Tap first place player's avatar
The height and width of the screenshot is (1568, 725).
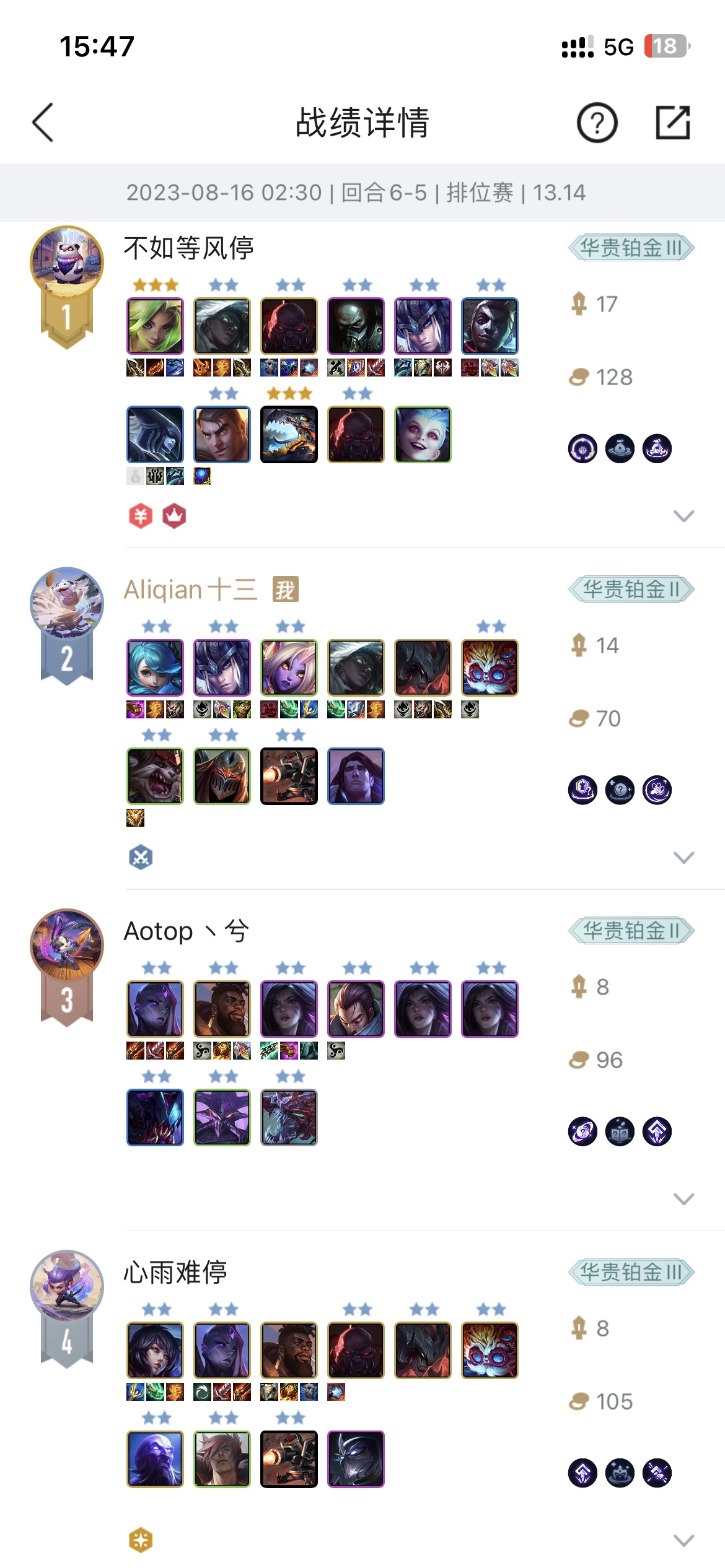pos(67,263)
